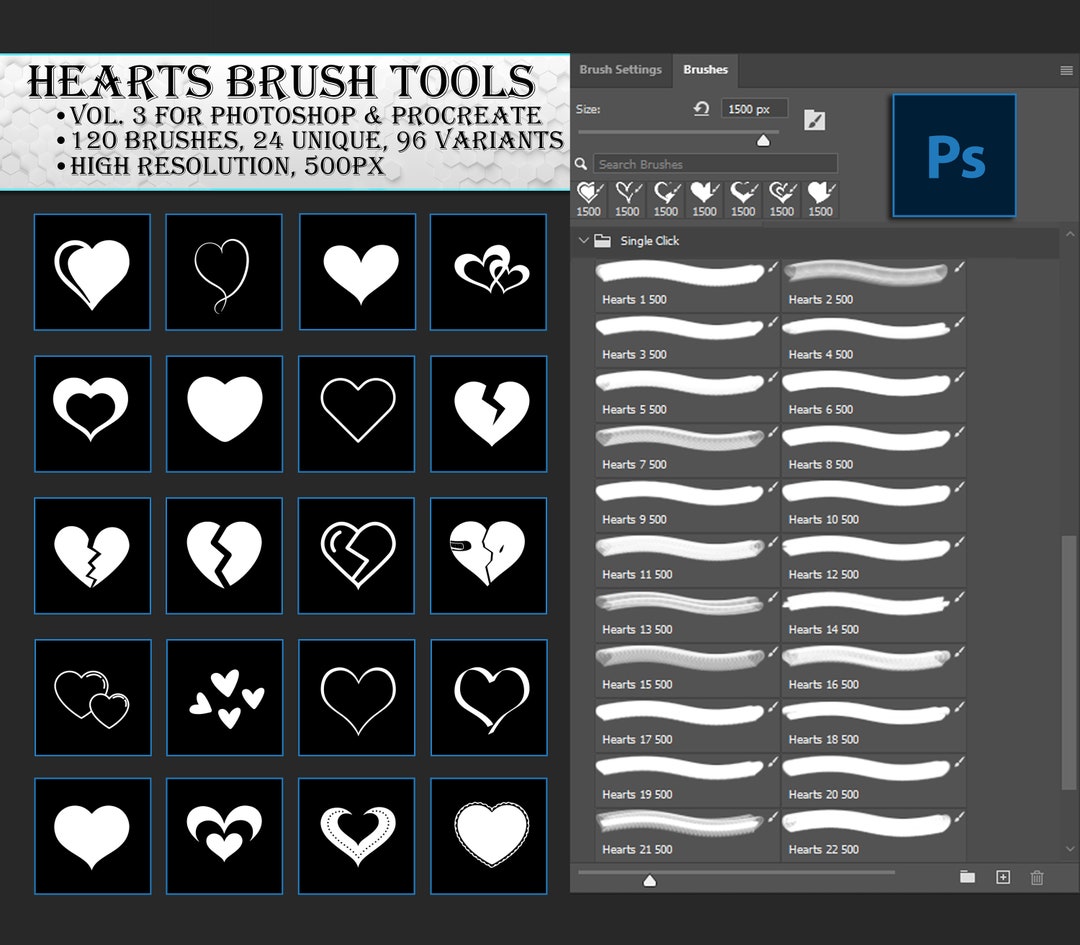Open the Create New Brush icon
The width and height of the screenshot is (1080, 945).
pyautogui.click(x=1002, y=877)
